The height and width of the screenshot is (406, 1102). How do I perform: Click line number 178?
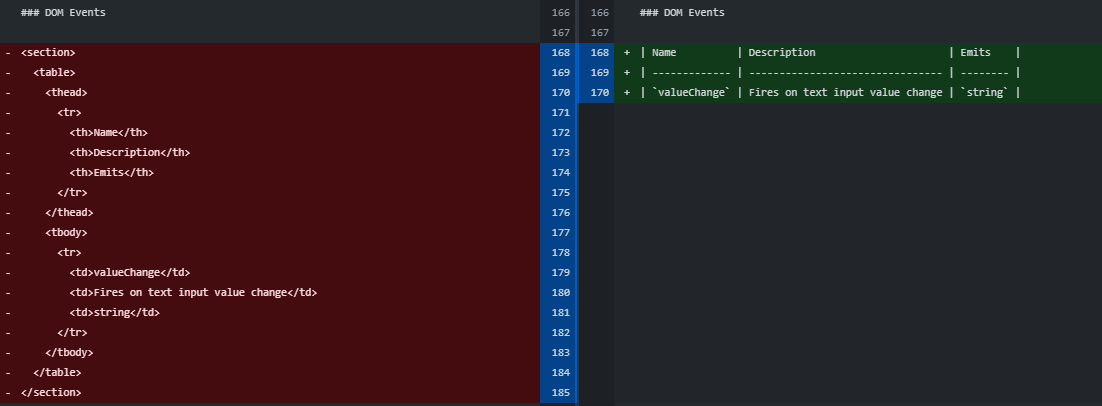(x=561, y=252)
